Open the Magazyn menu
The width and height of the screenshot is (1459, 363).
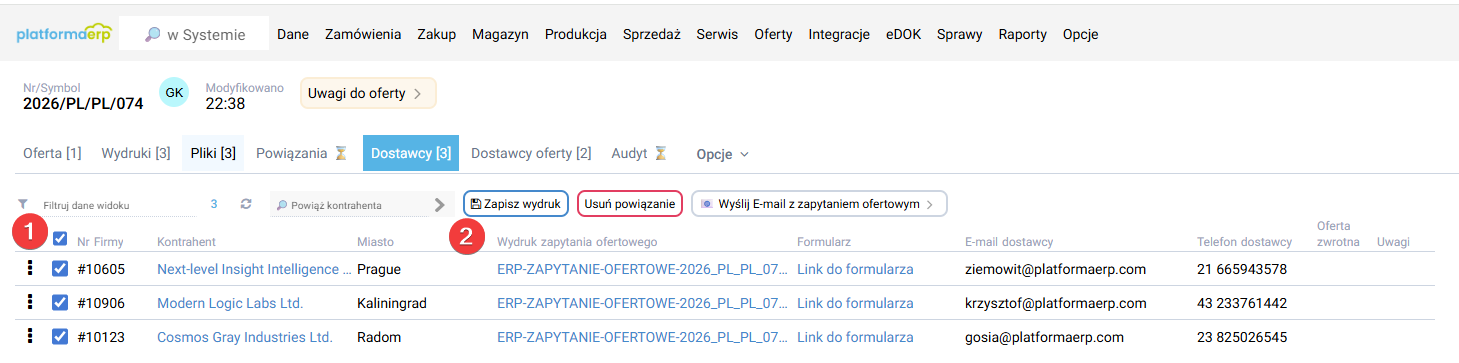500,34
